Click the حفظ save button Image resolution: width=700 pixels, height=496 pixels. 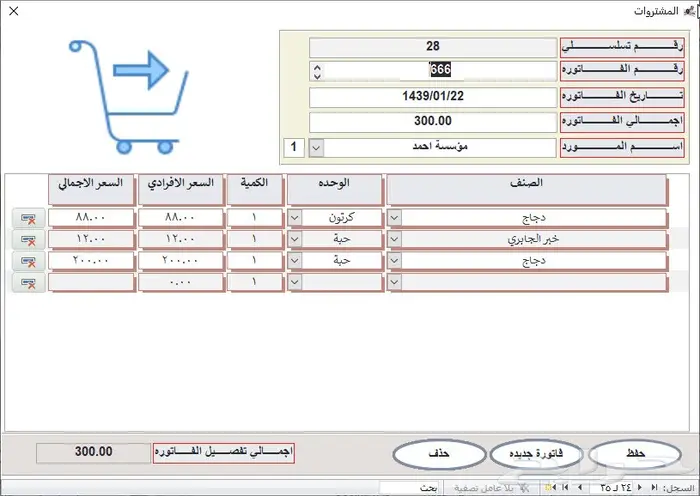tap(635, 454)
